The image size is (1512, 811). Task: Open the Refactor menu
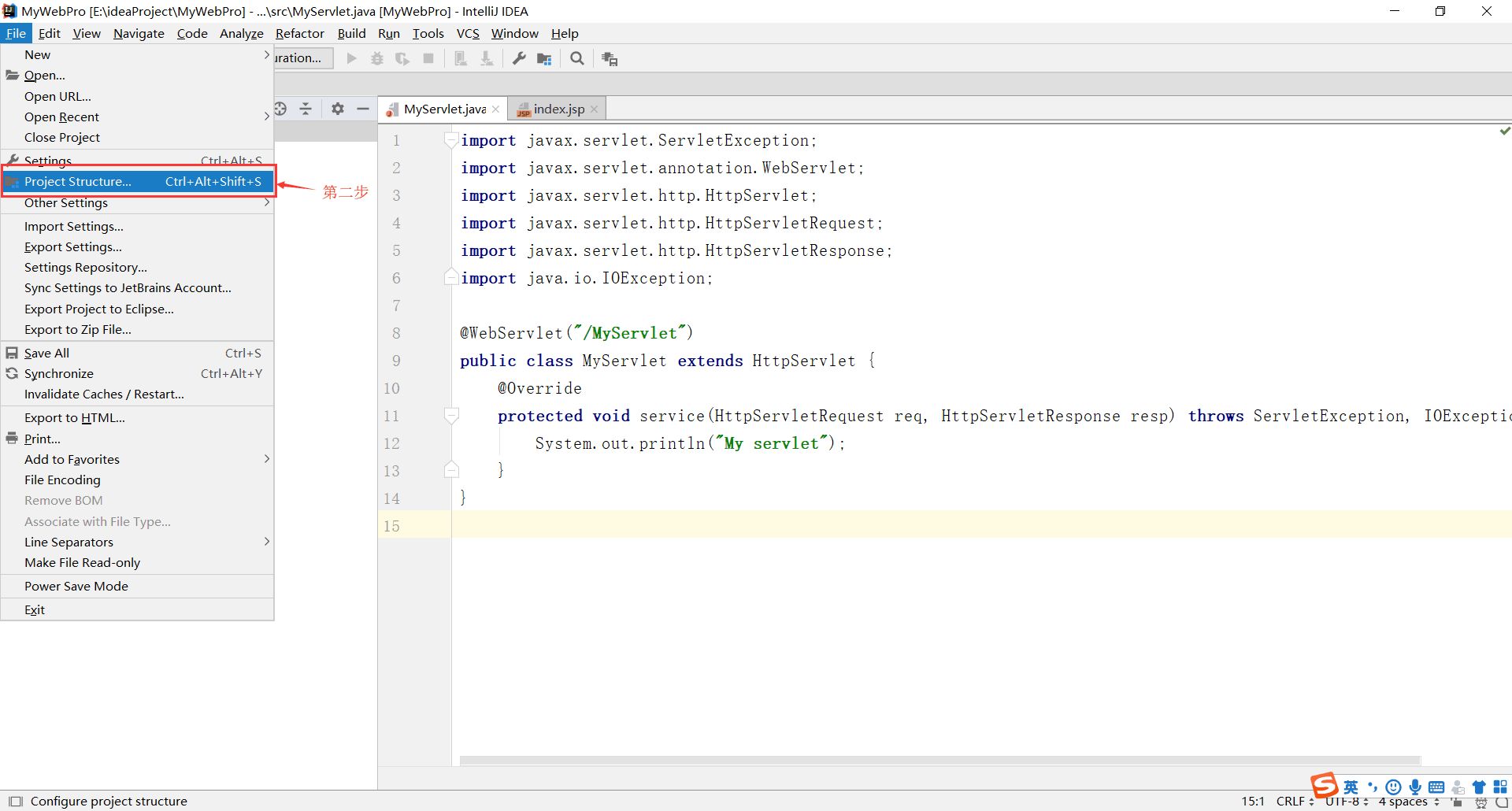(x=299, y=33)
